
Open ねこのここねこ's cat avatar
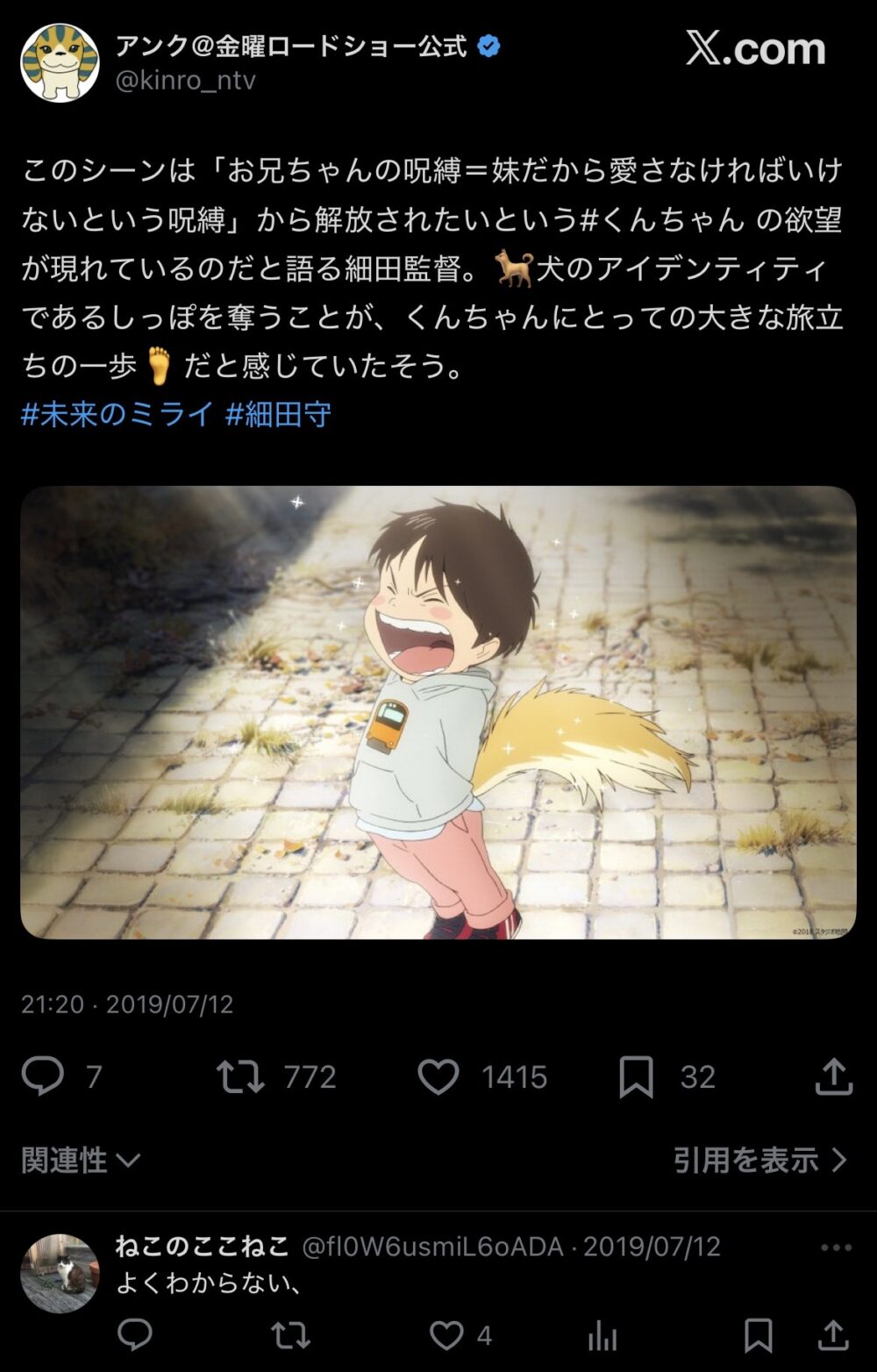[60, 1274]
